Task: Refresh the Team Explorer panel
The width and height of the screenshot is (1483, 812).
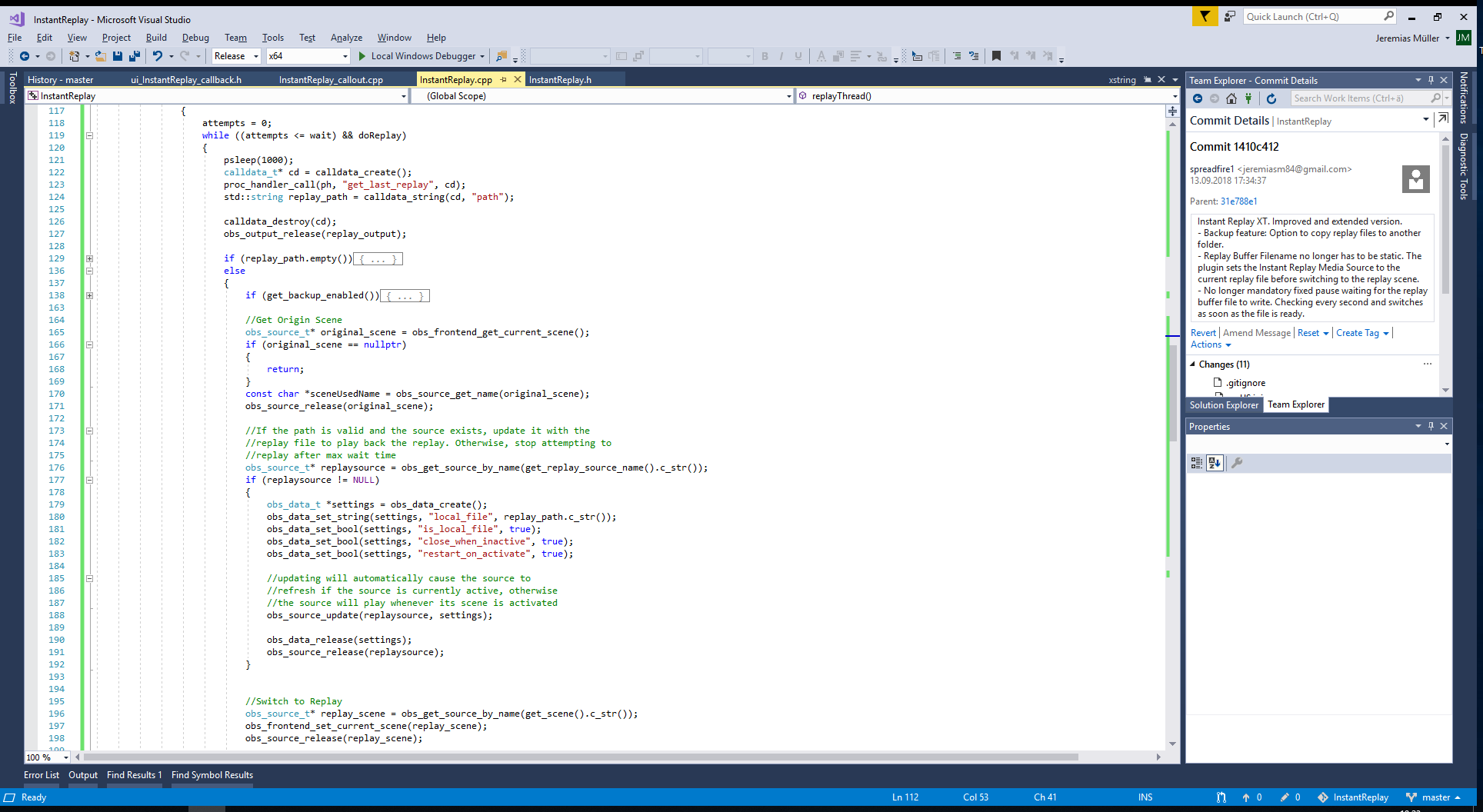Action: coord(1271,98)
